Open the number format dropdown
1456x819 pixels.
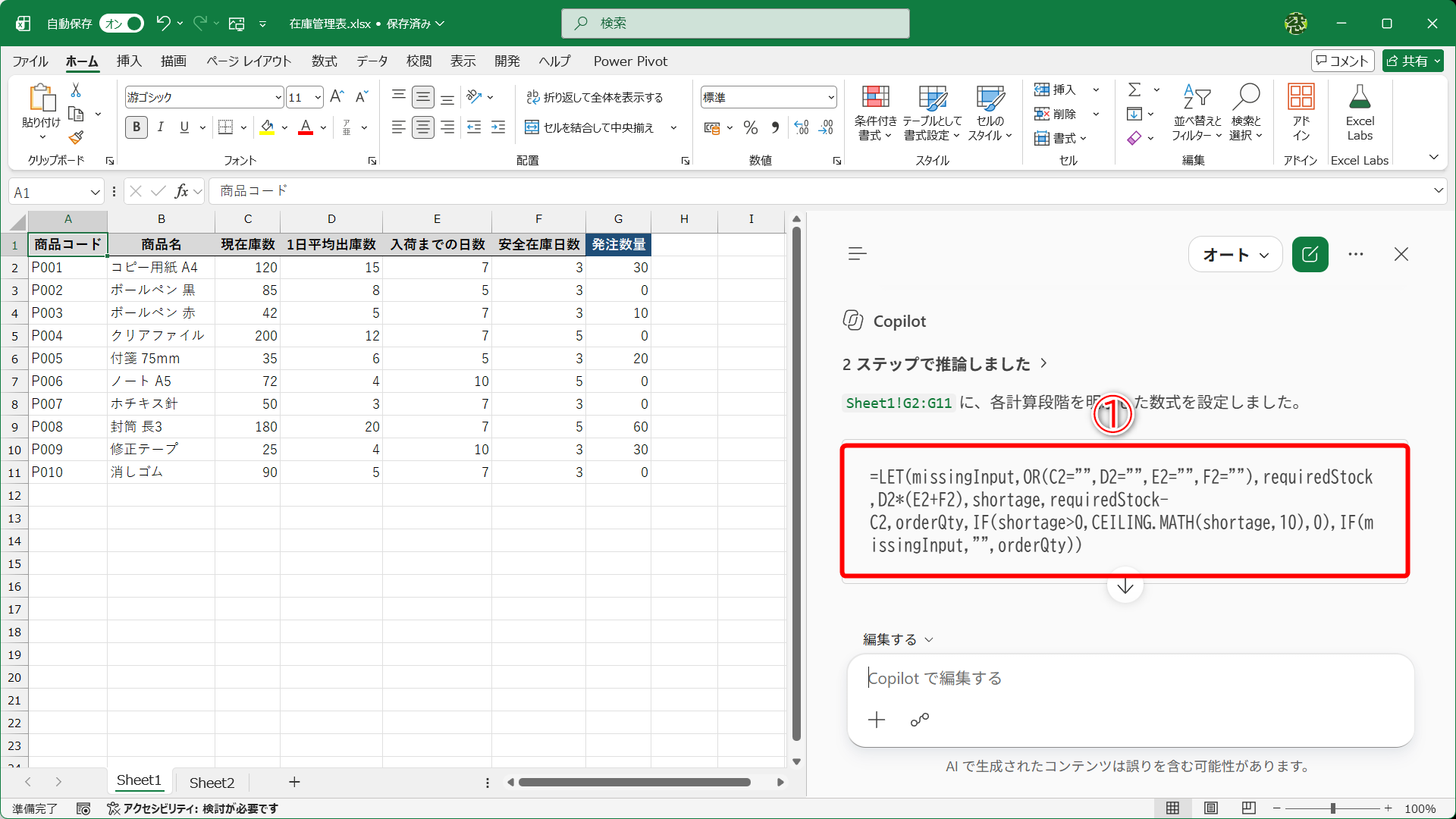(x=830, y=97)
